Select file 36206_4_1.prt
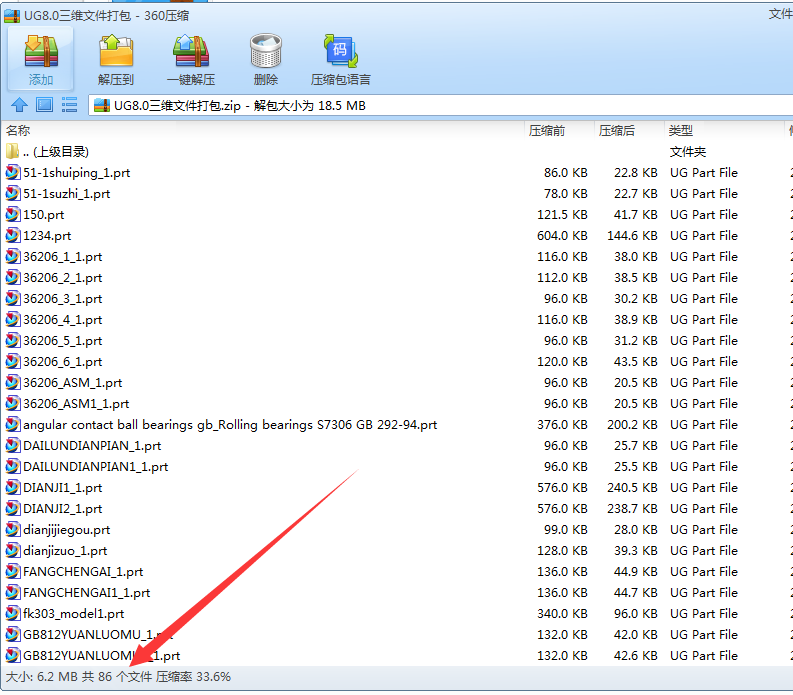 click(x=62, y=319)
